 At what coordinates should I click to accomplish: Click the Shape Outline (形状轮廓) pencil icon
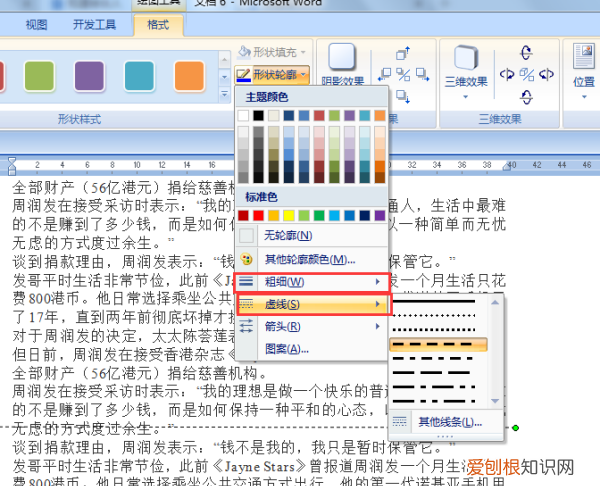pyautogui.click(x=243, y=74)
